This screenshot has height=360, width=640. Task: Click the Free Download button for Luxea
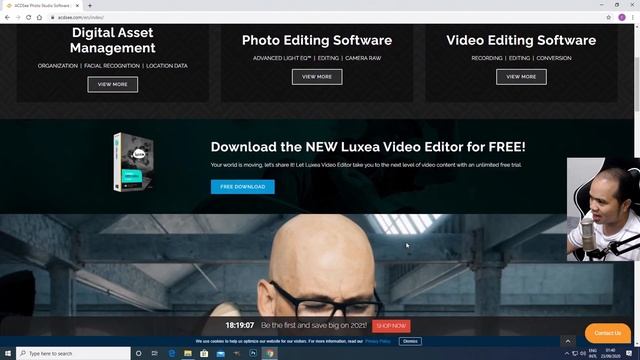(242, 187)
